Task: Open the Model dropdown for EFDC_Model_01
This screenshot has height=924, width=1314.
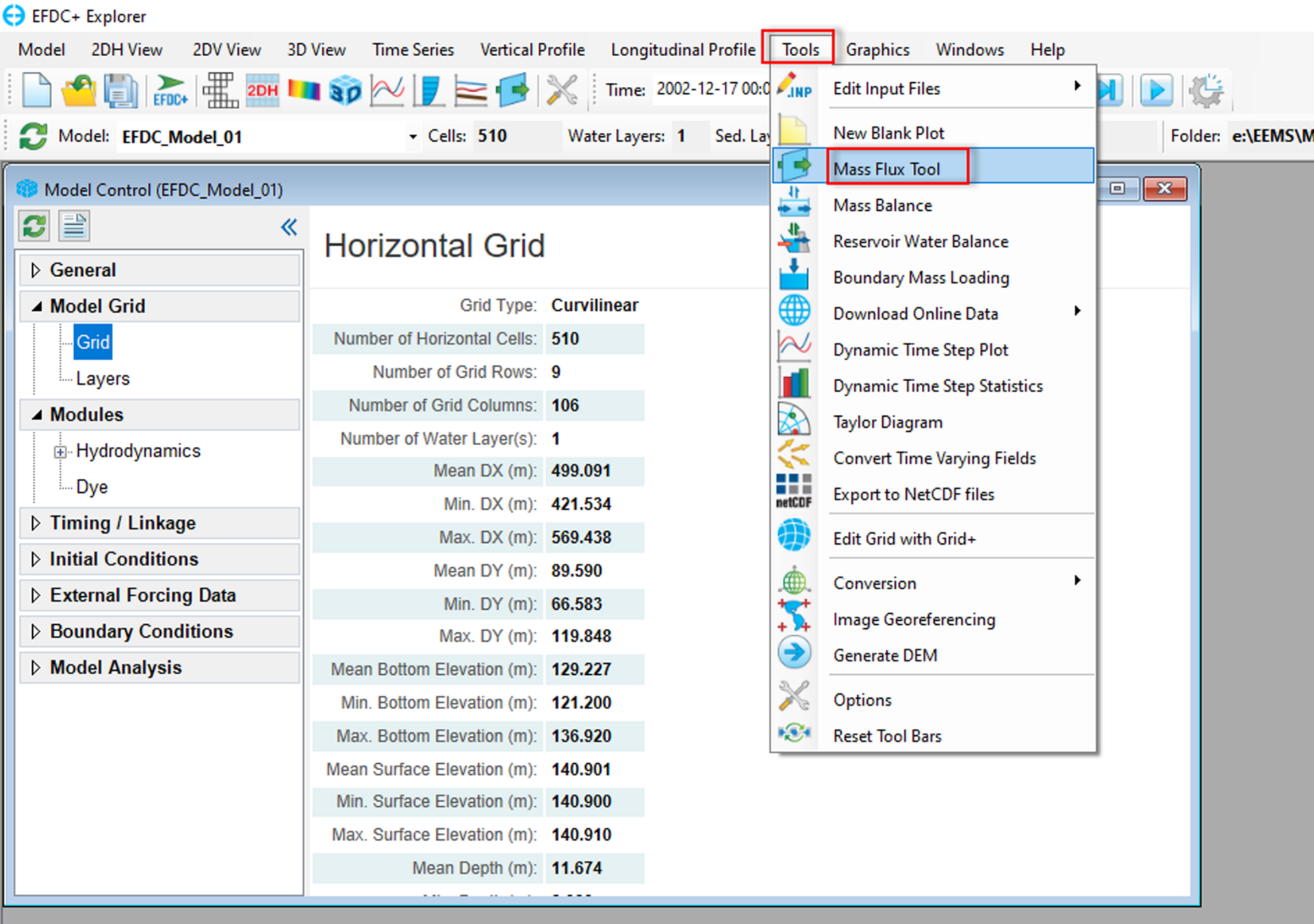Action: [x=411, y=136]
